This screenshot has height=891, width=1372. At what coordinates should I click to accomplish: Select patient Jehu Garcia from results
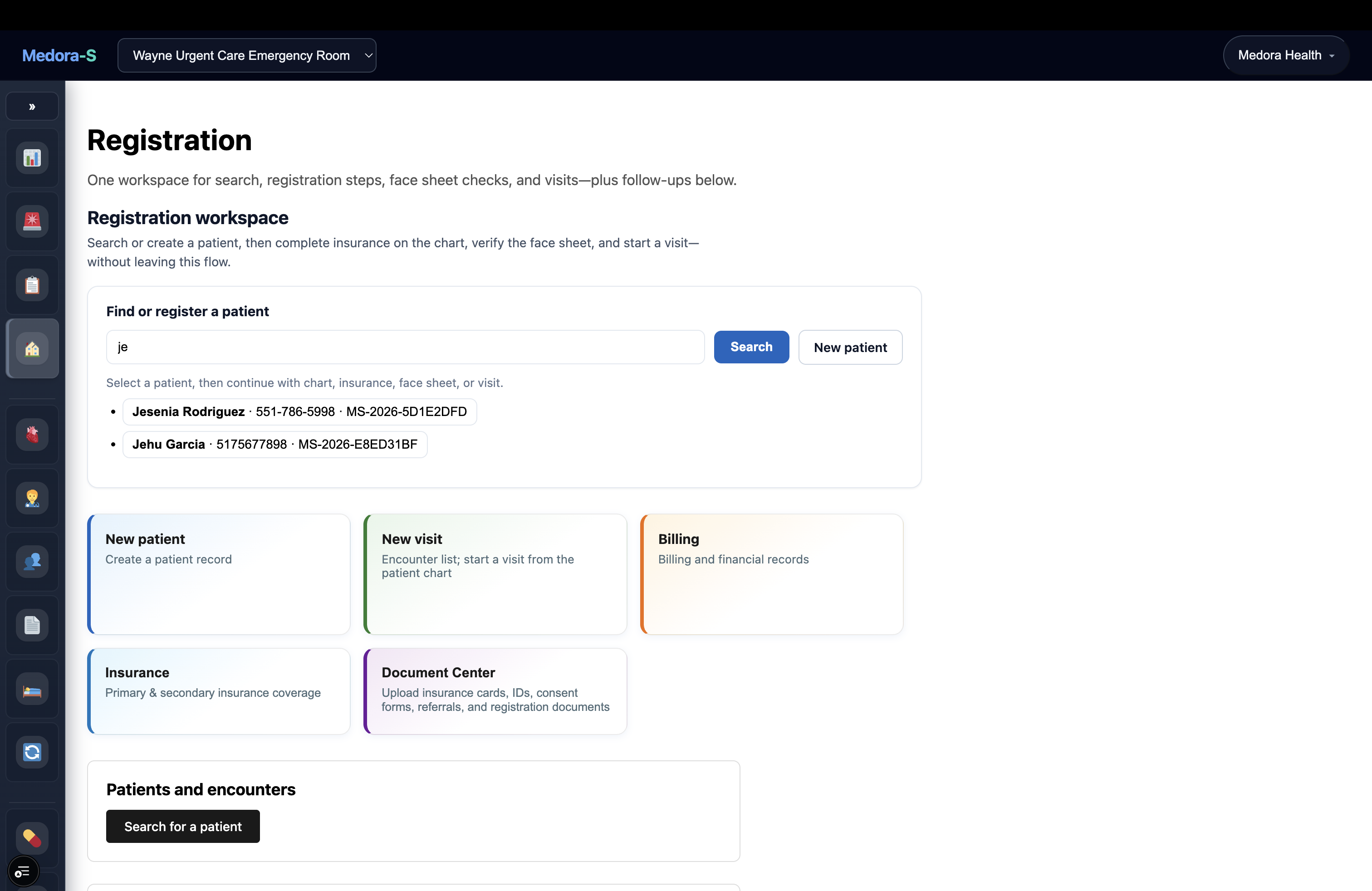pyautogui.click(x=275, y=444)
